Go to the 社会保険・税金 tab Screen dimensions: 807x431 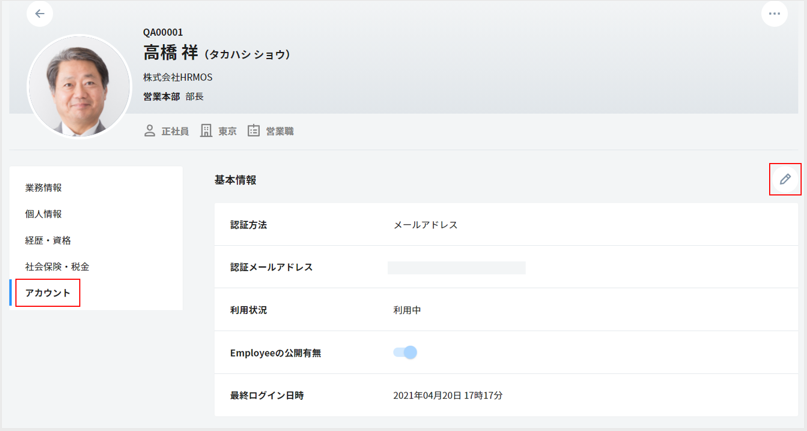point(57,267)
